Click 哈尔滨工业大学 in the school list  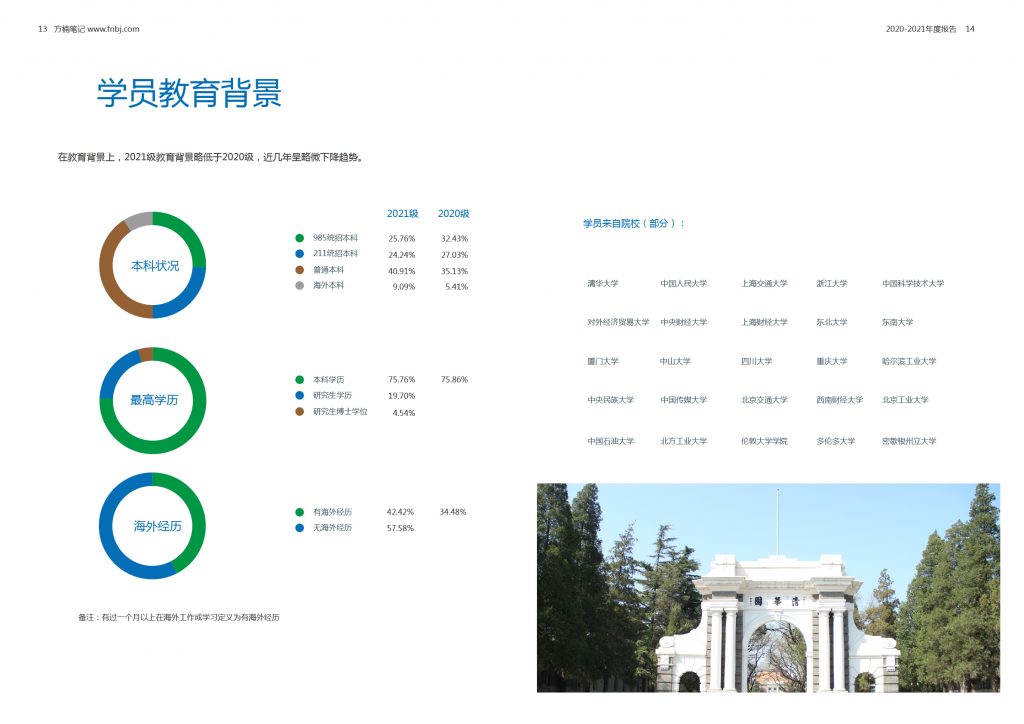coord(909,361)
